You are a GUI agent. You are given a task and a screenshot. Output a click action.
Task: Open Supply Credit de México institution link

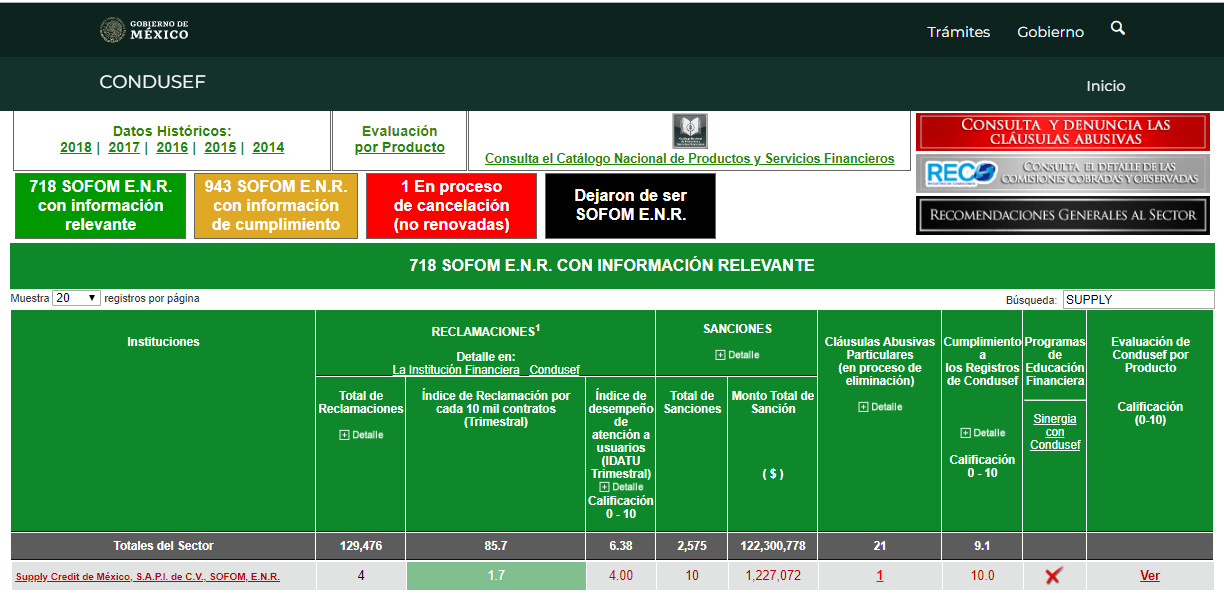pos(148,577)
